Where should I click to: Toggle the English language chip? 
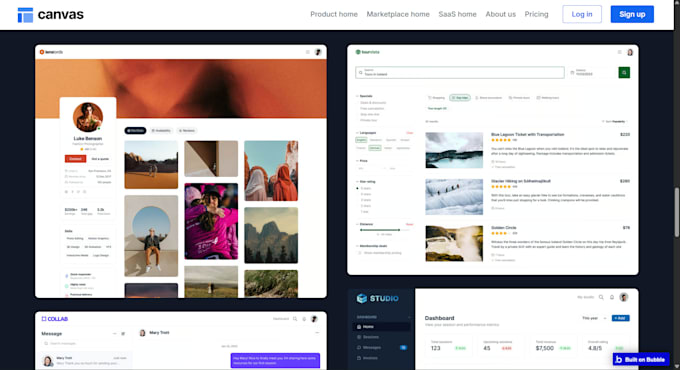click(361, 140)
